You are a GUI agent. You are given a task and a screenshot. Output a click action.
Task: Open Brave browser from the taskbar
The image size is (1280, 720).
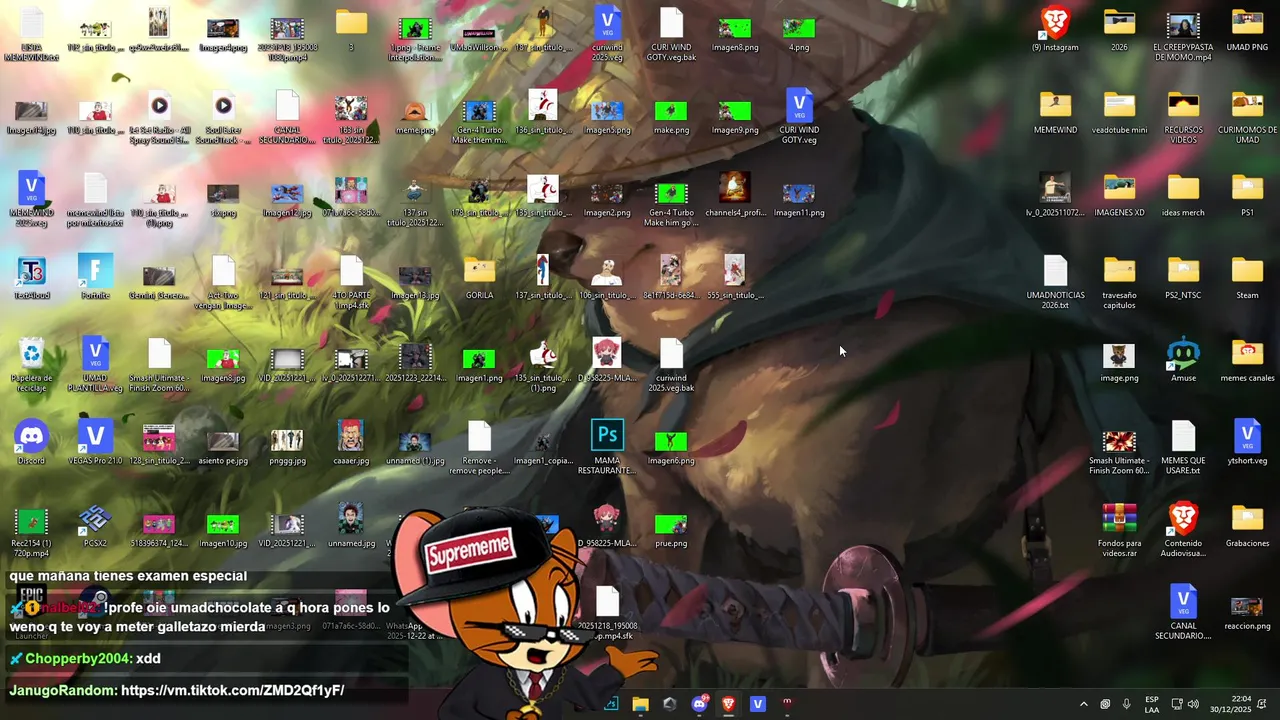728,704
